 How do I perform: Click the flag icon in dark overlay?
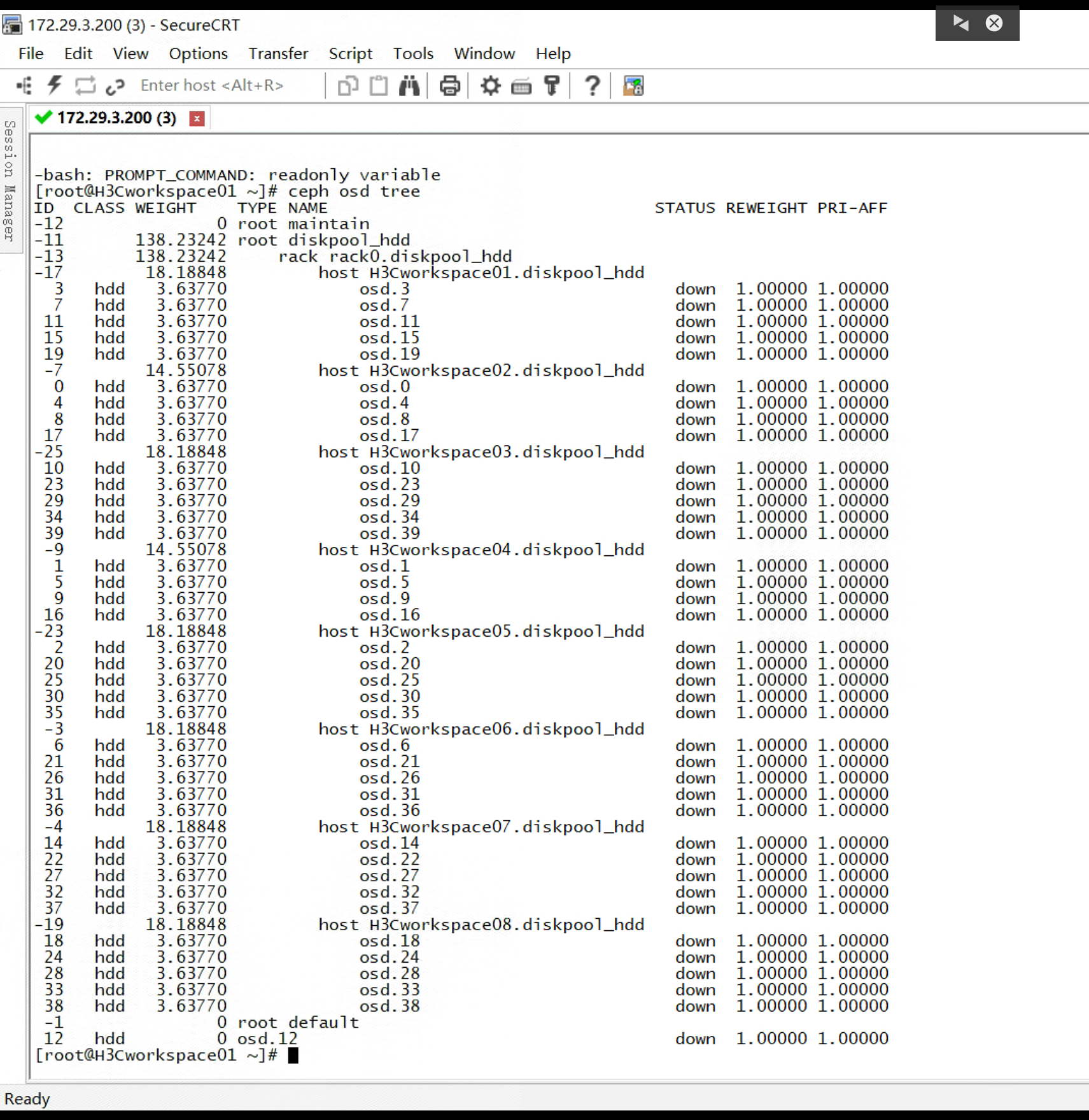pyautogui.click(x=960, y=24)
